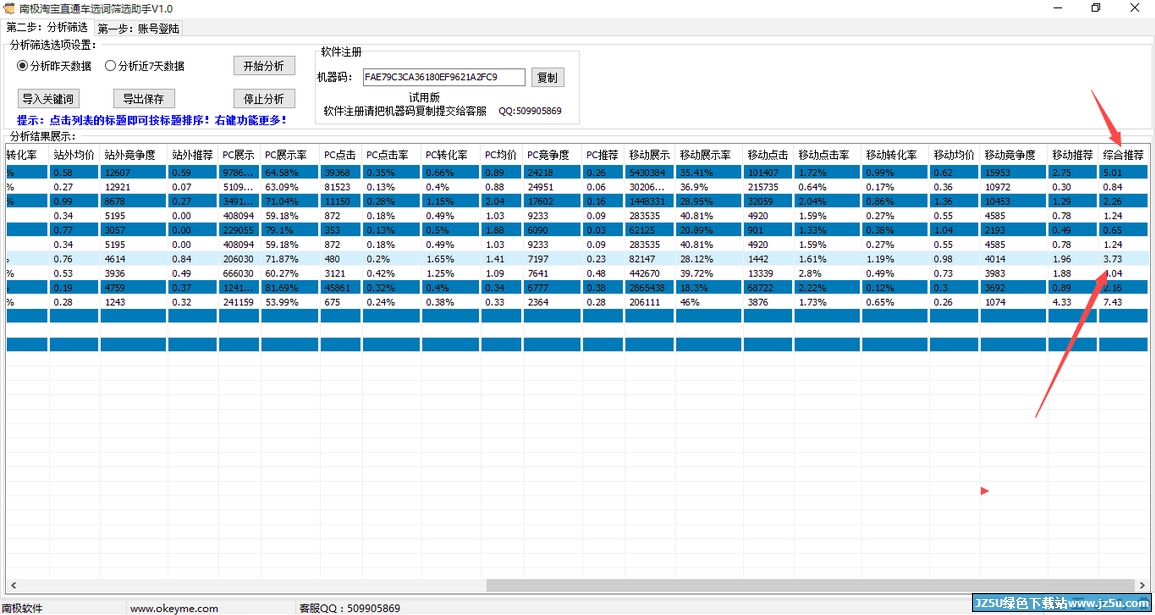Click 南极软件 label in status bar

[x=23, y=608]
